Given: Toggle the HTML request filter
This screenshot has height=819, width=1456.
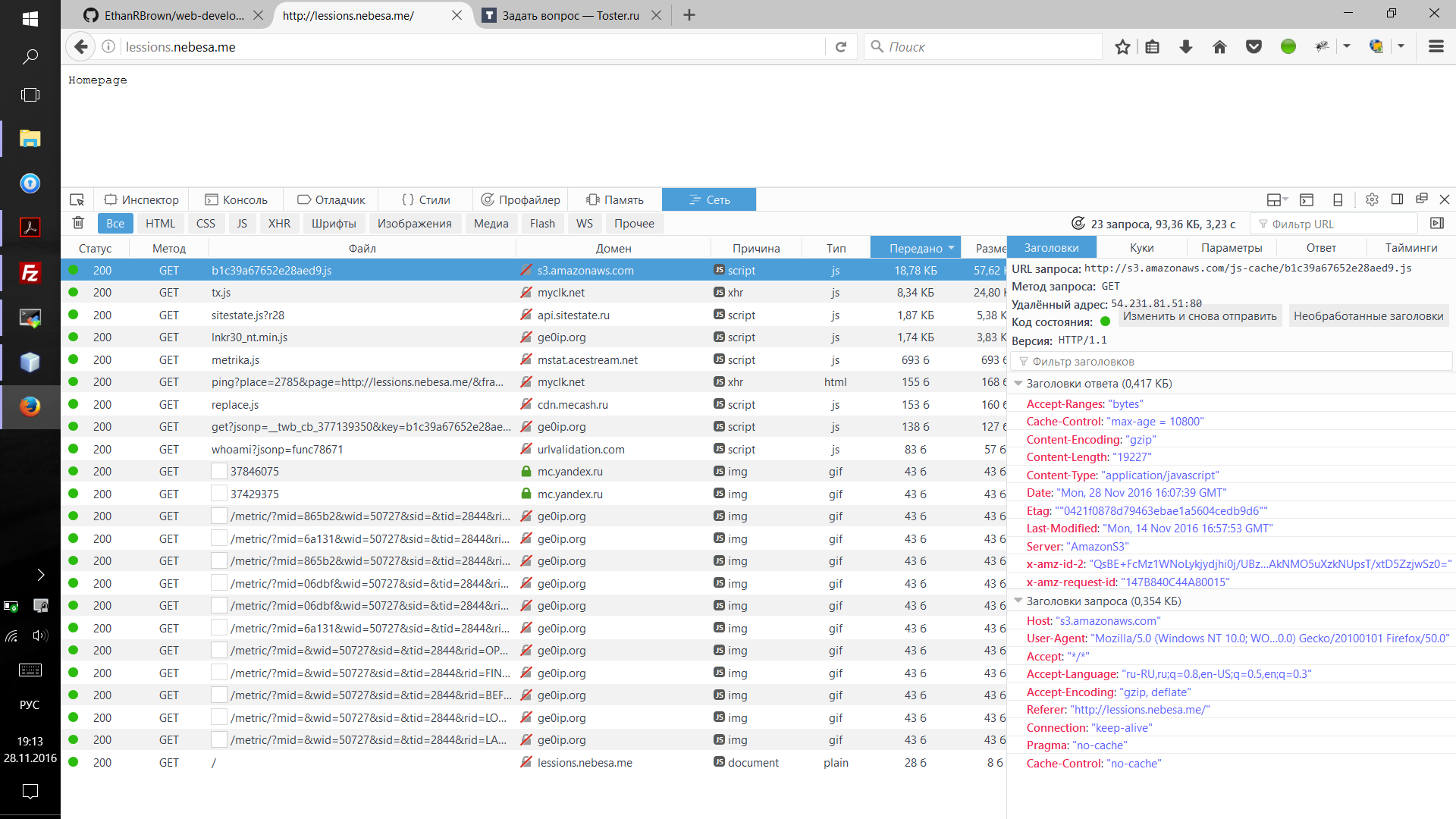Looking at the screenshot, I should (160, 223).
